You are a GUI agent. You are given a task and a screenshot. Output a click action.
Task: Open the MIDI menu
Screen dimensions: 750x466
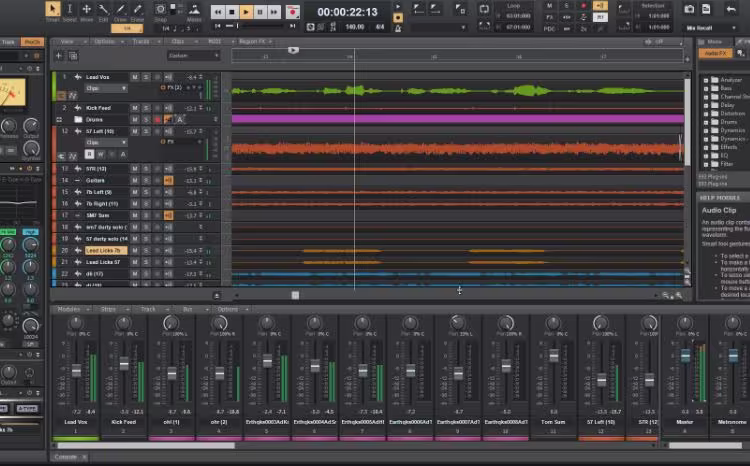(x=217, y=42)
